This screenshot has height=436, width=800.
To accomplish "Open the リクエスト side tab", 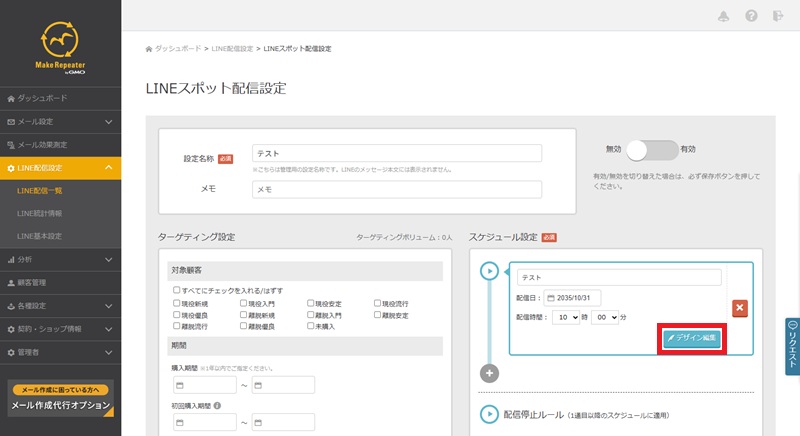I will pyautogui.click(x=792, y=346).
